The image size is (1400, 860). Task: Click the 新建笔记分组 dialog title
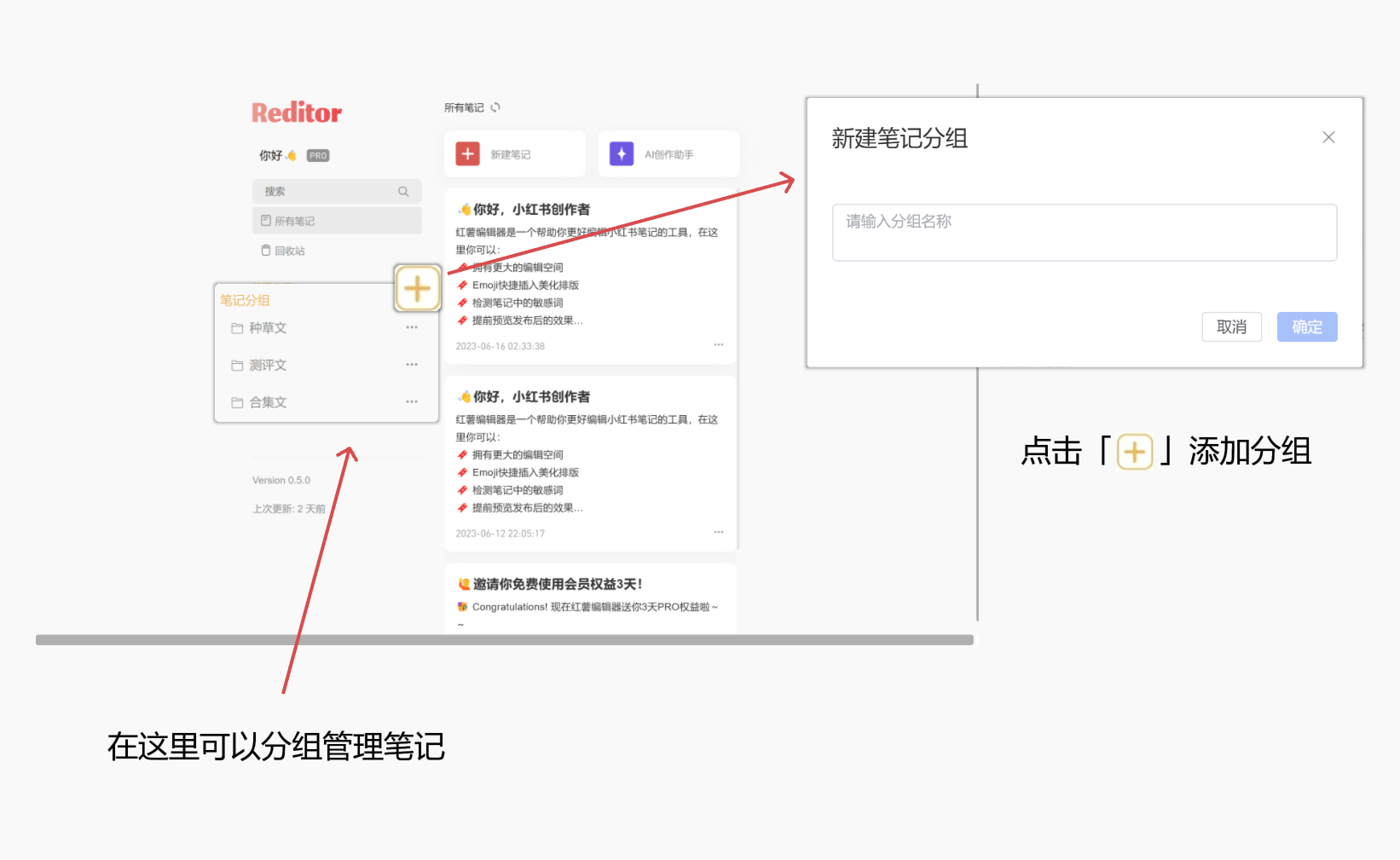[x=900, y=138]
